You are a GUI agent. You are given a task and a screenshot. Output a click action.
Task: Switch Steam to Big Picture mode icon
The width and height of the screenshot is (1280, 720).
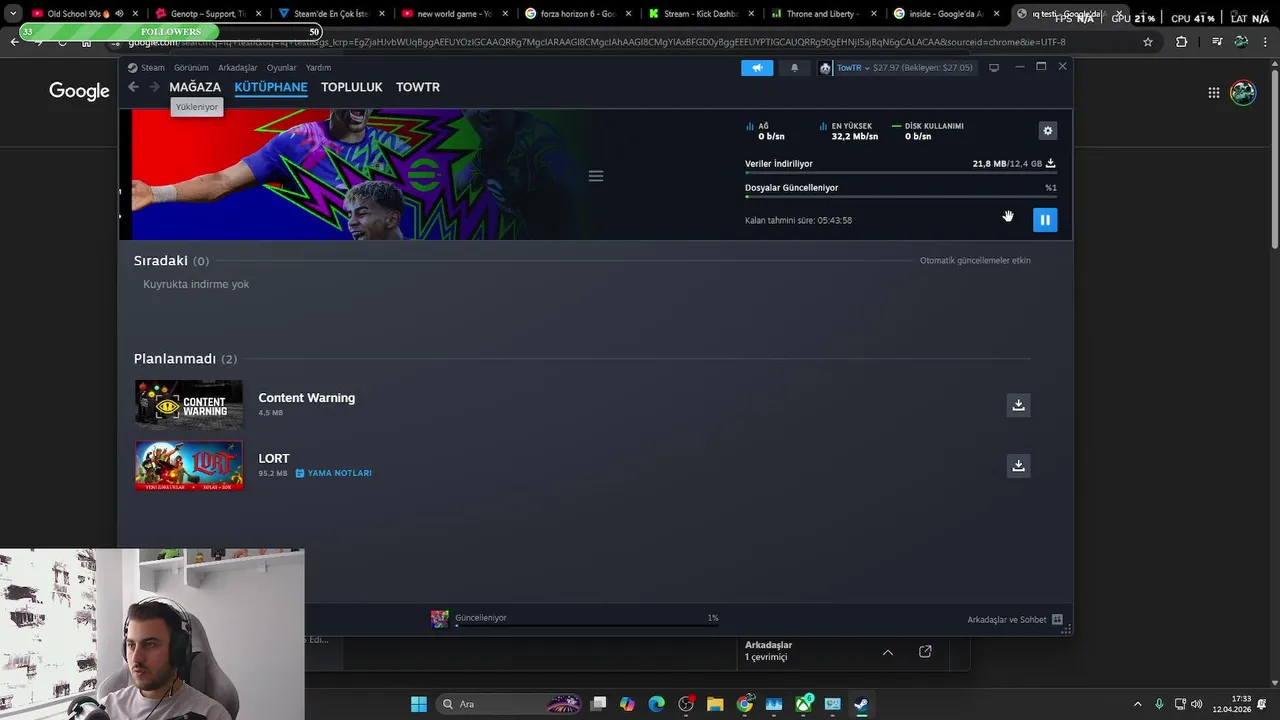[x=994, y=68]
